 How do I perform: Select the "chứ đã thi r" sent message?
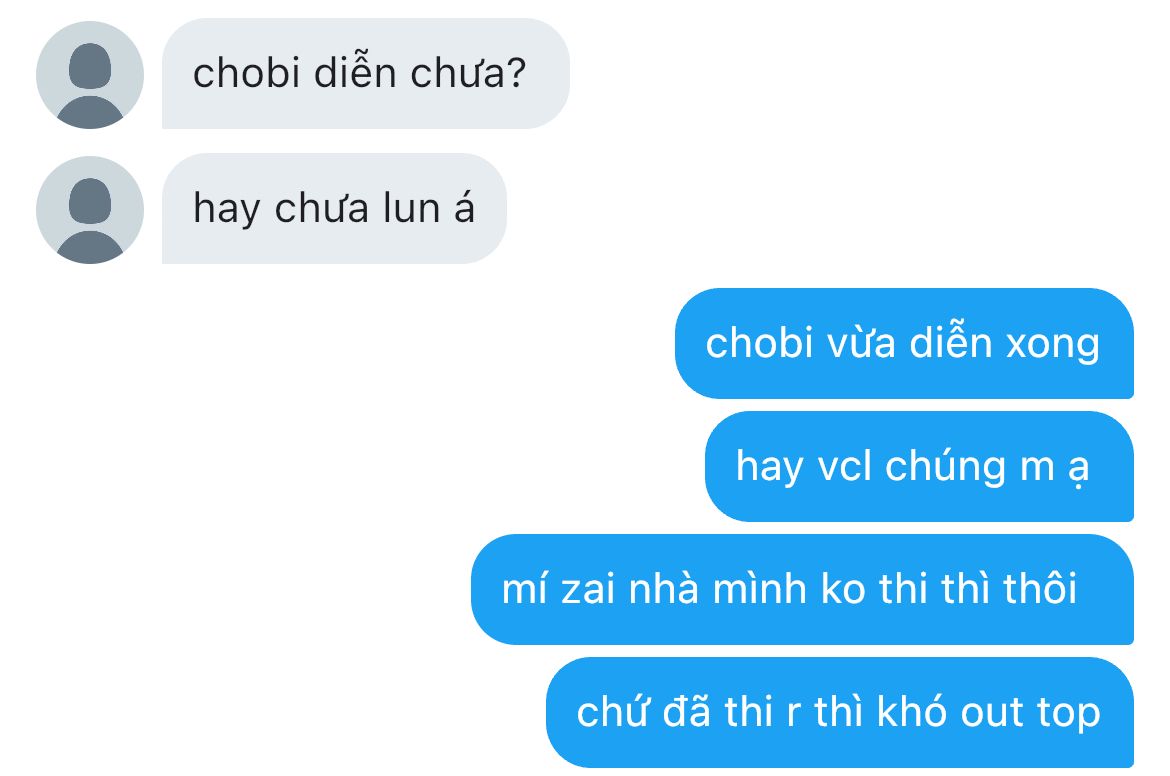[x=840, y=713]
